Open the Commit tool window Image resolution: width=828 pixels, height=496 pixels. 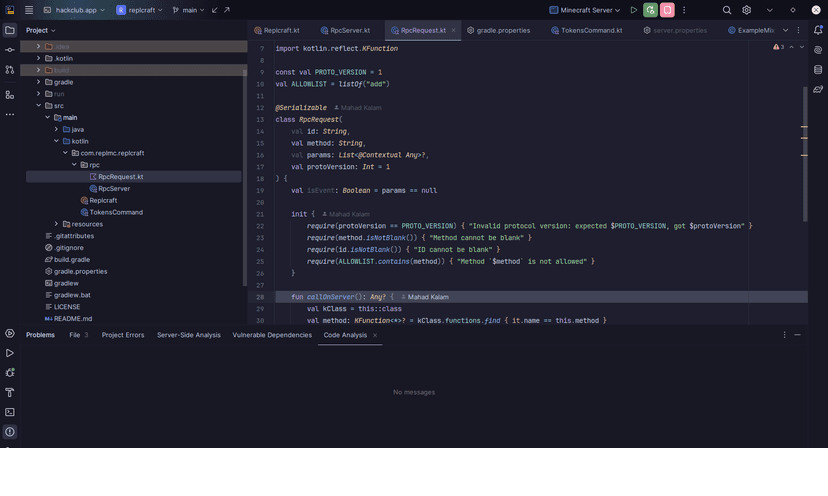10,50
